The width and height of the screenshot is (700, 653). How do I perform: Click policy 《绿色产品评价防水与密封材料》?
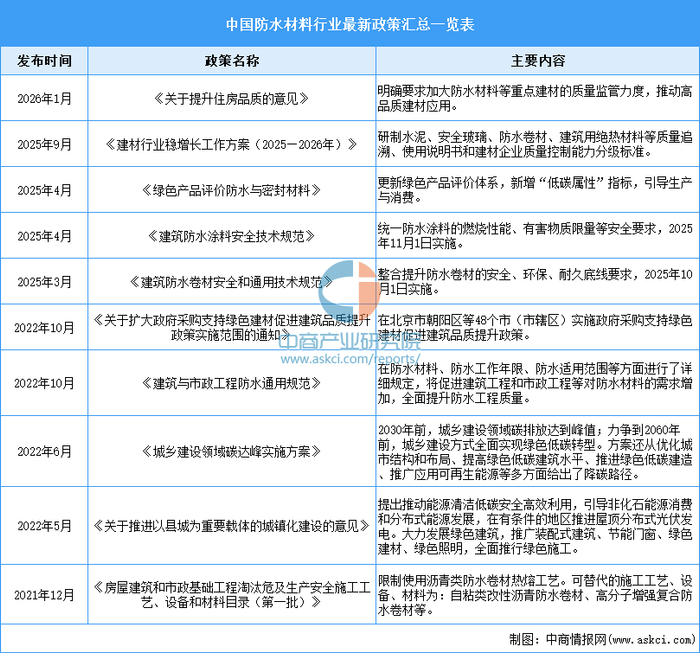[x=232, y=190]
